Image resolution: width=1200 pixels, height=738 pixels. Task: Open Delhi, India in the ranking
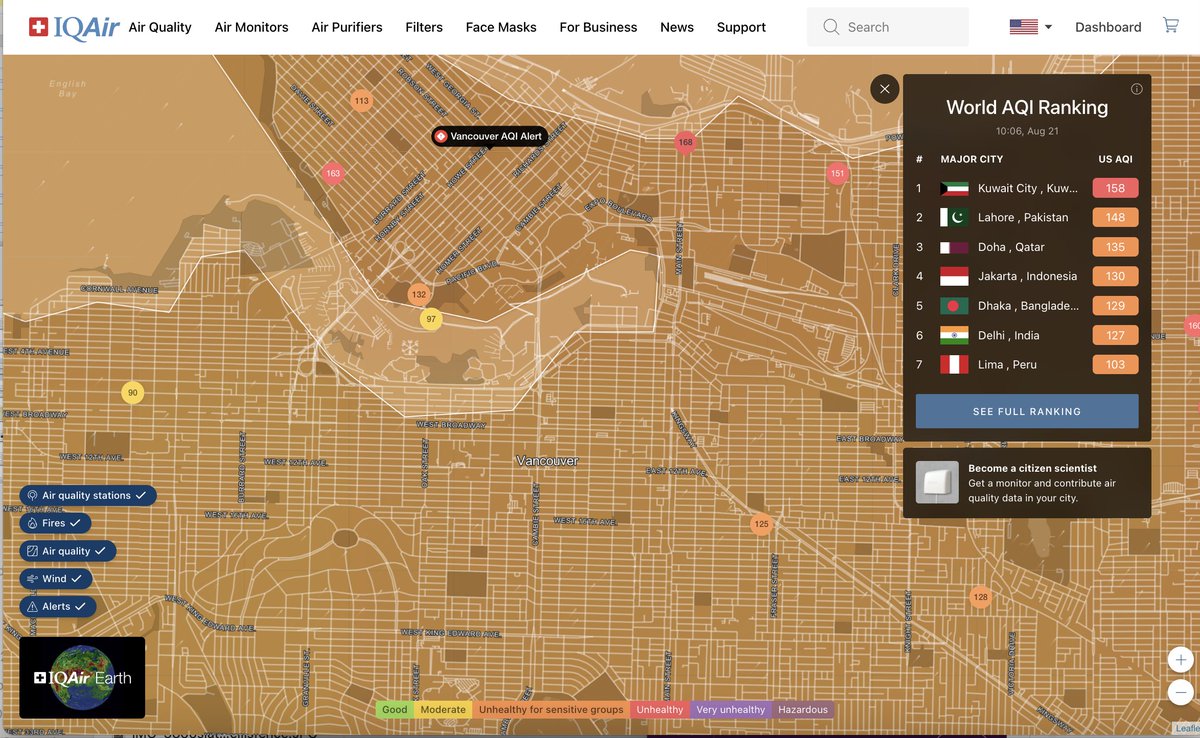point(1027,335)
